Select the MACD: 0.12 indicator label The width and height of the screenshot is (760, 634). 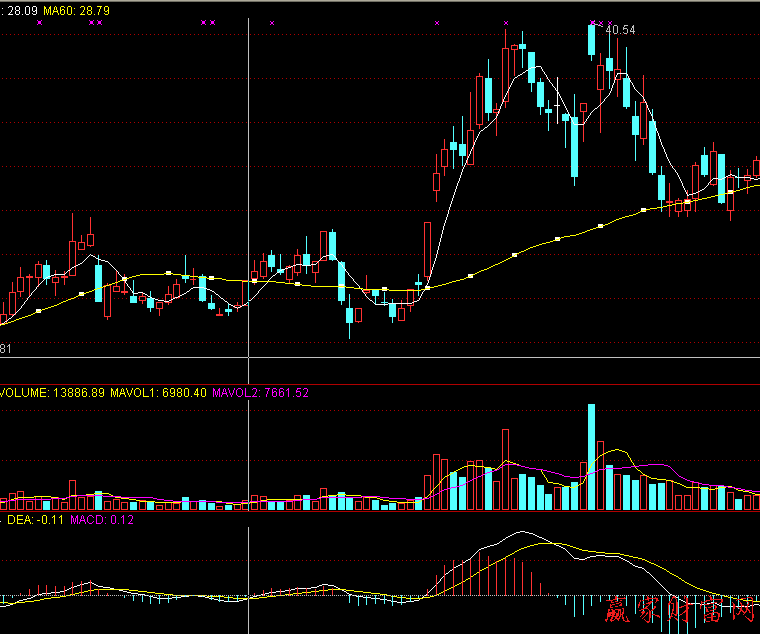coord(101,519)
